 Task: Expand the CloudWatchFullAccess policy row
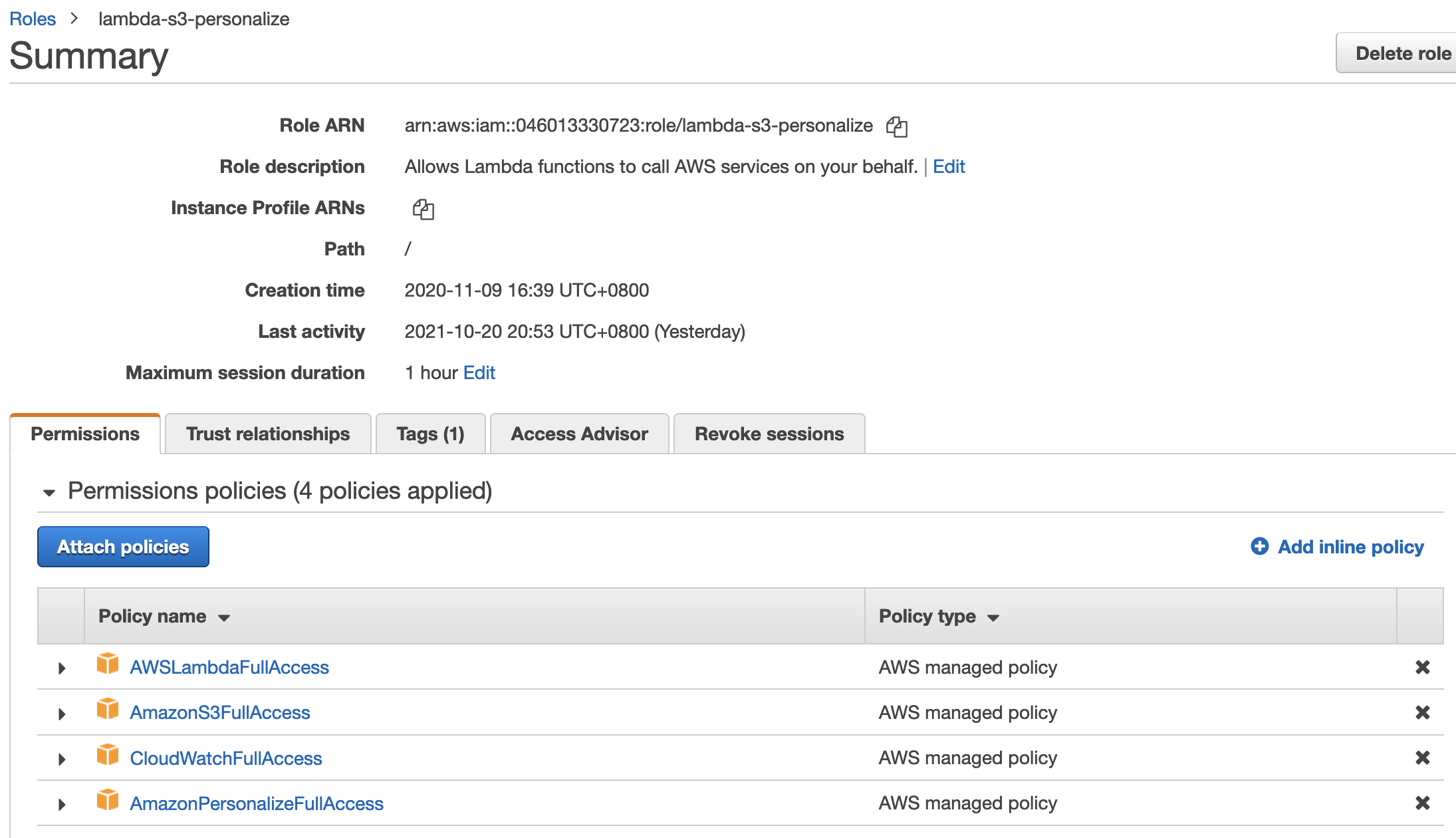(x=62, y=759)
